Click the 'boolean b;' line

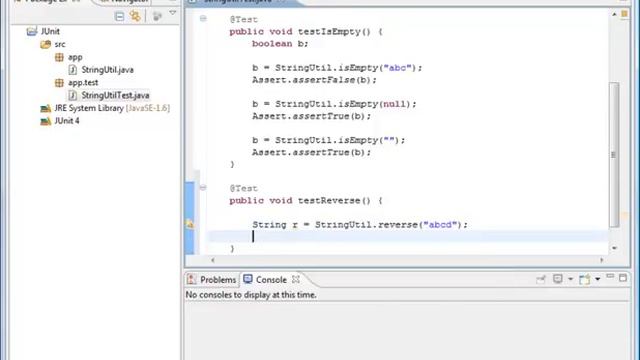[x=280, y=44]
